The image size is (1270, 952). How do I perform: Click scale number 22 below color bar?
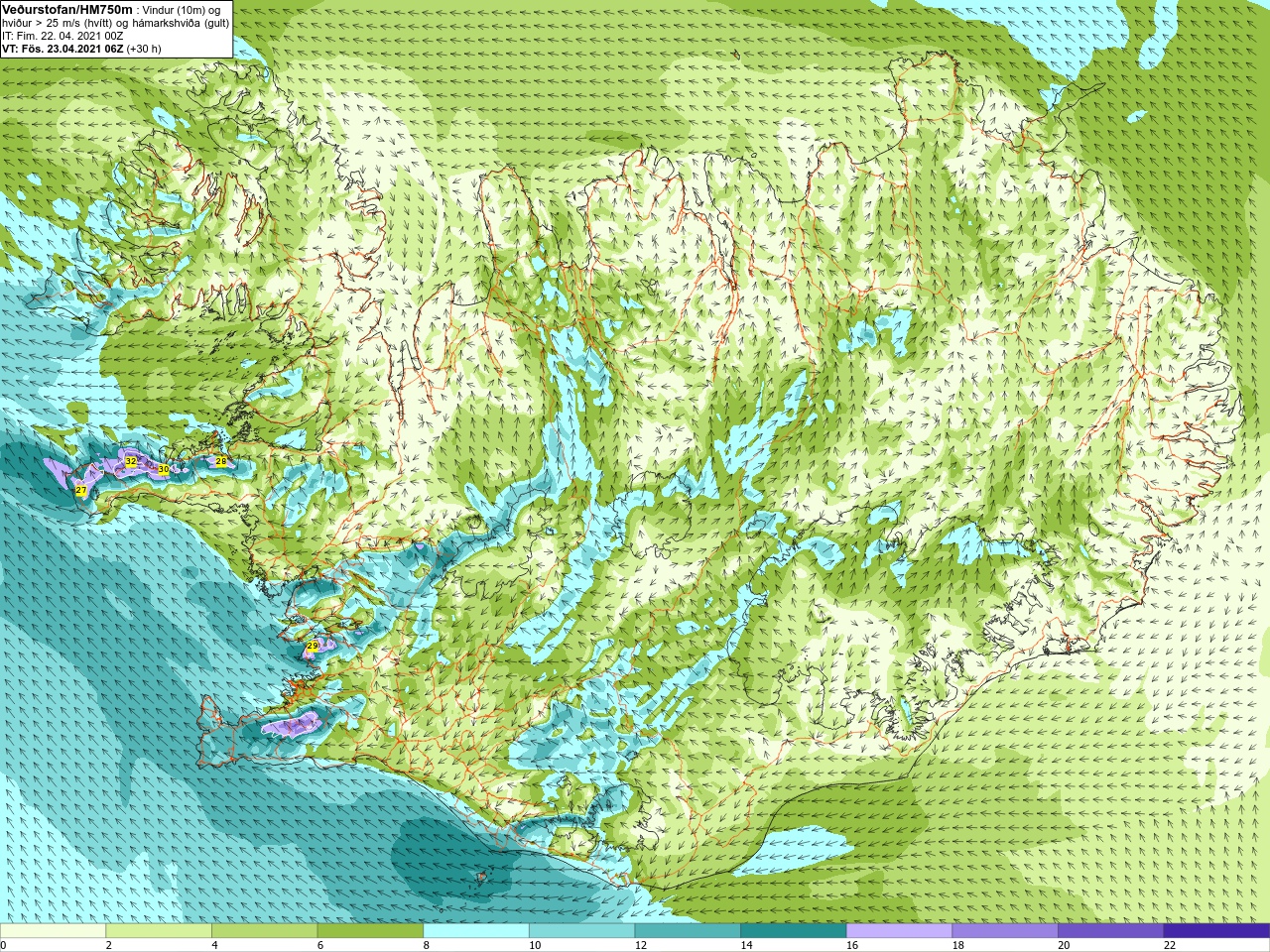(1170, 945)
